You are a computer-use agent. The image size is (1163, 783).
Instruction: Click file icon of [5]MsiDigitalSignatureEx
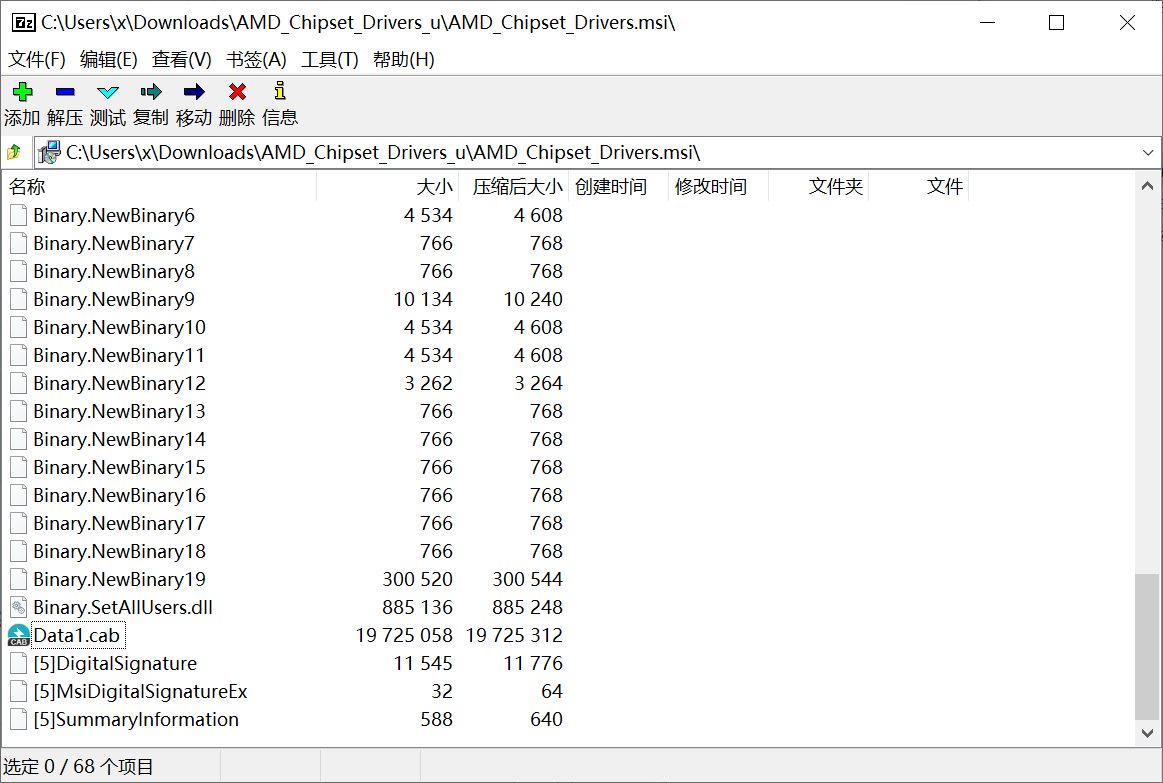[x=19, y=691]
